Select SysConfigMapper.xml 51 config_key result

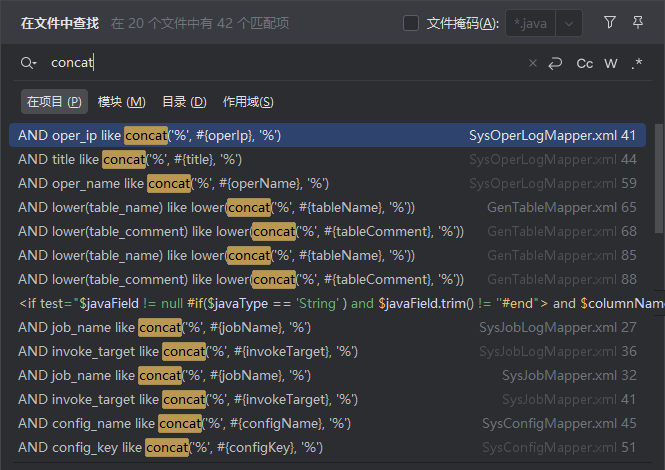[327, 447]
